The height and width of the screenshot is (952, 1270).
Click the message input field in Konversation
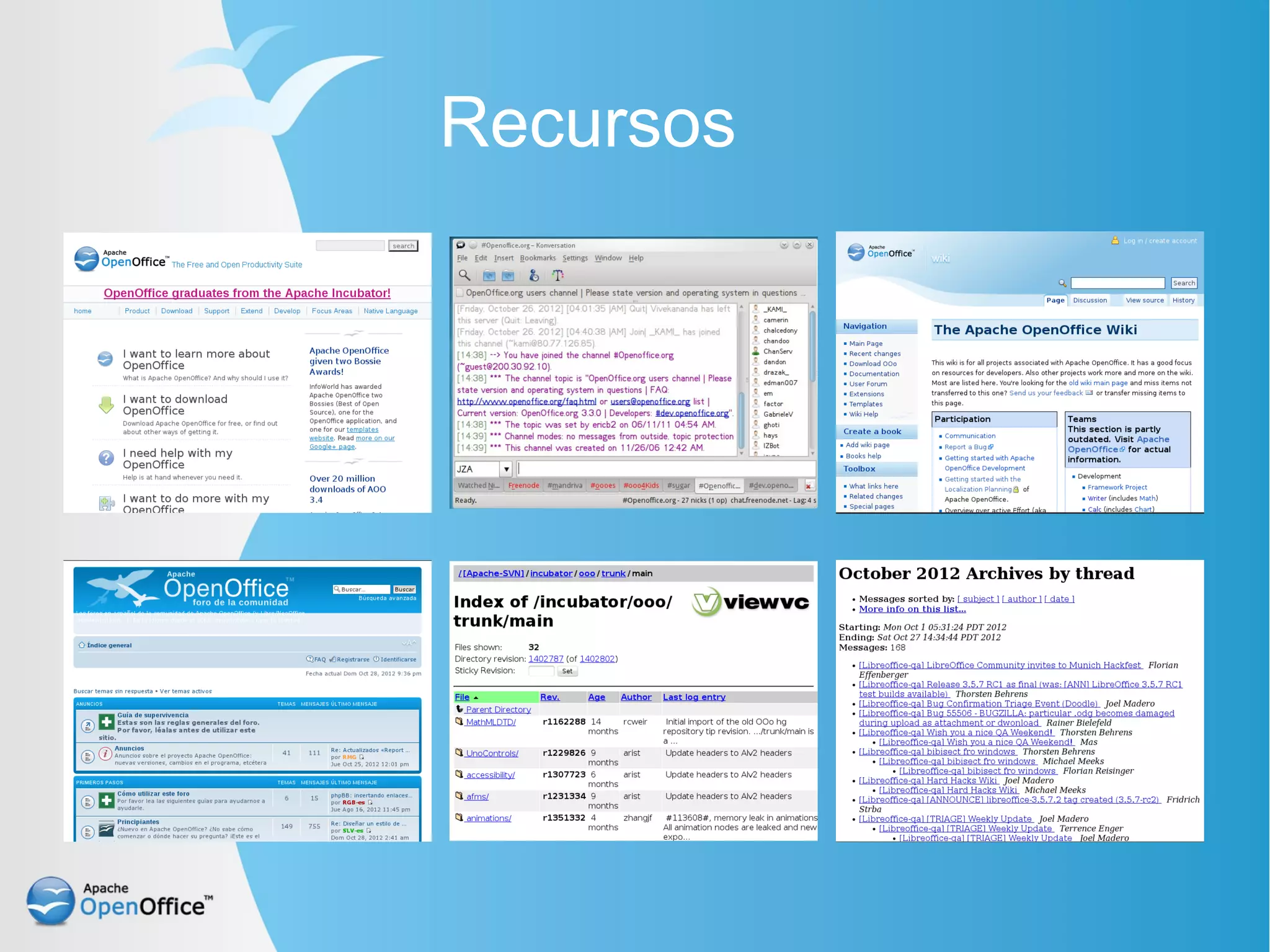[x=665, y=469]
